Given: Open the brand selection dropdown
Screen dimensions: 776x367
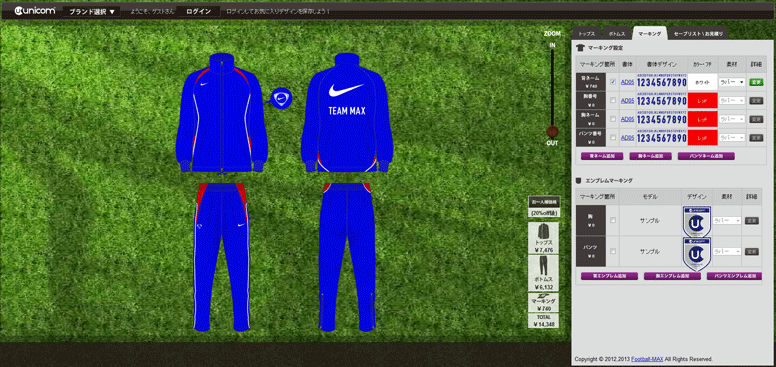Looking at the screenshot, I should (x=92, y=11).
